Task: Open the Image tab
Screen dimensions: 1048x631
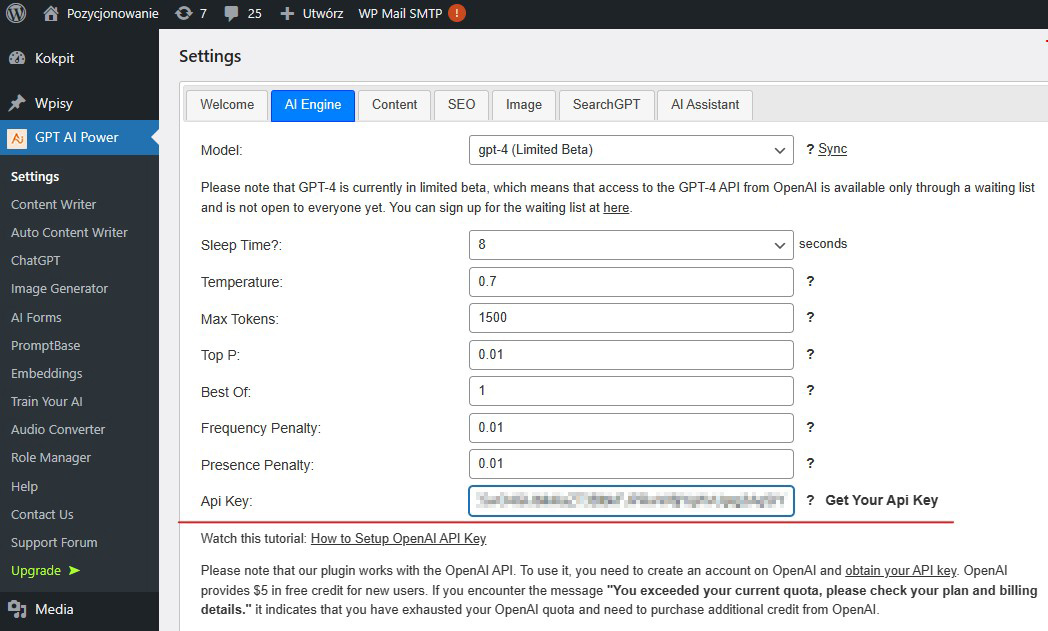Action: [x=523, y=105]
